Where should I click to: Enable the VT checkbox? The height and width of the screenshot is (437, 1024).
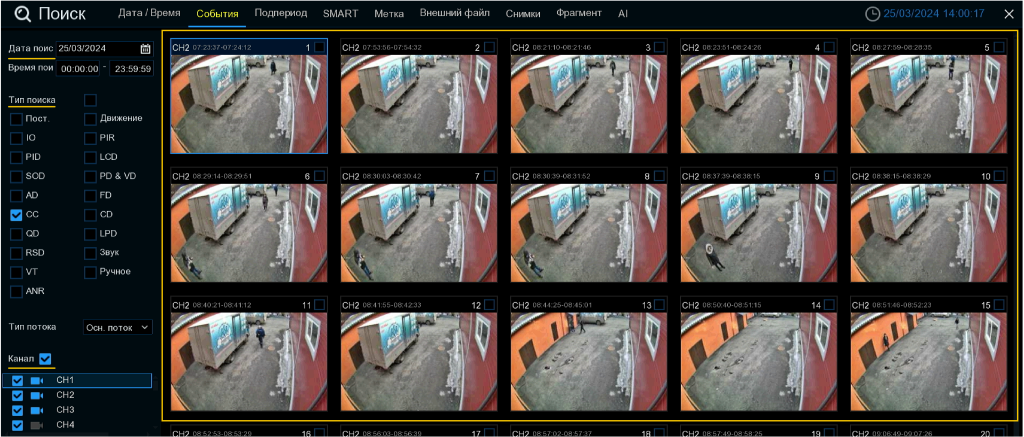click(x=16, y=272)
